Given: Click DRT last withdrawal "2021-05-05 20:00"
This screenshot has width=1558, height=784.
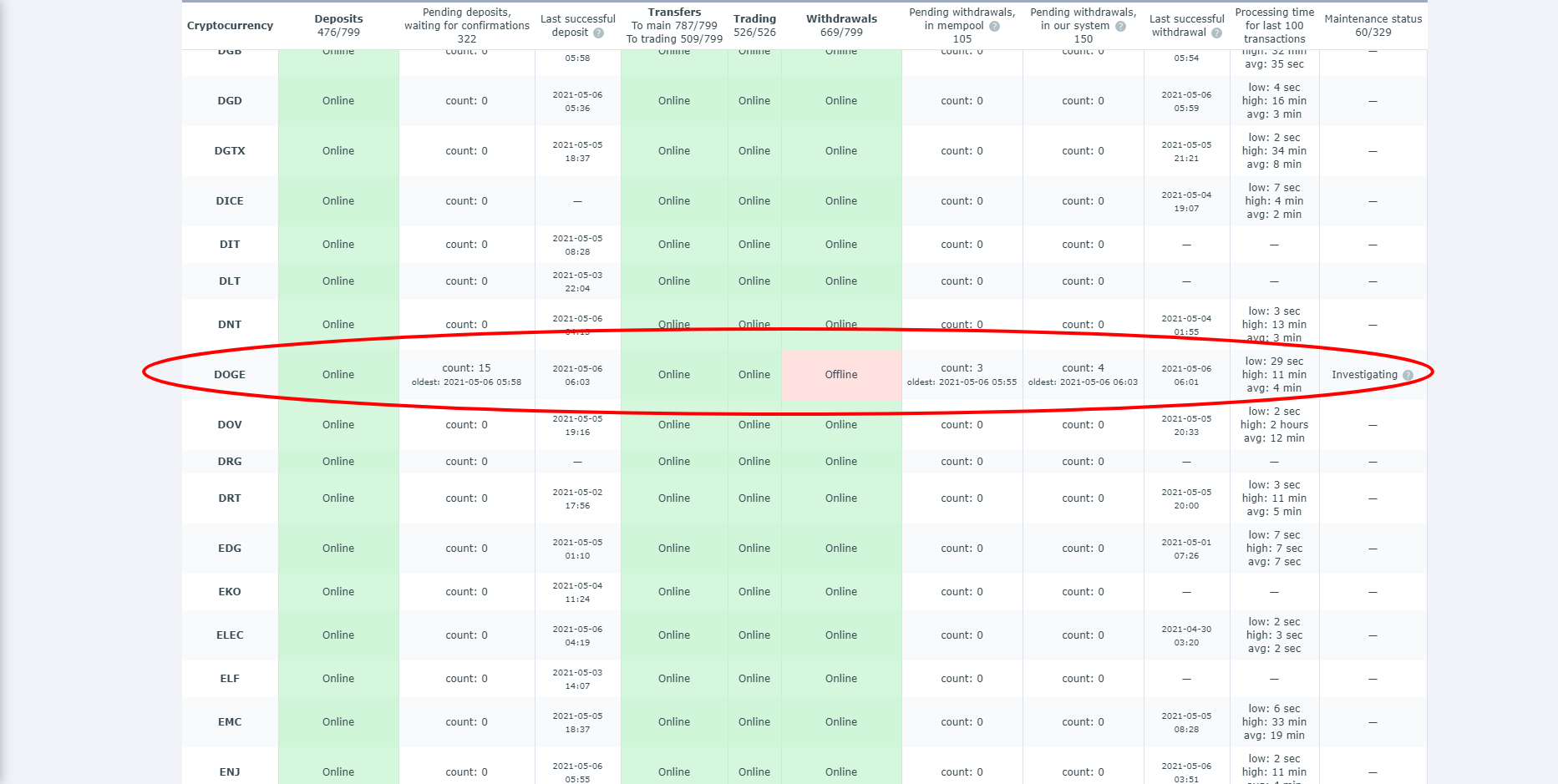Looking at the screenshot, I should [x=1186, y=498].
